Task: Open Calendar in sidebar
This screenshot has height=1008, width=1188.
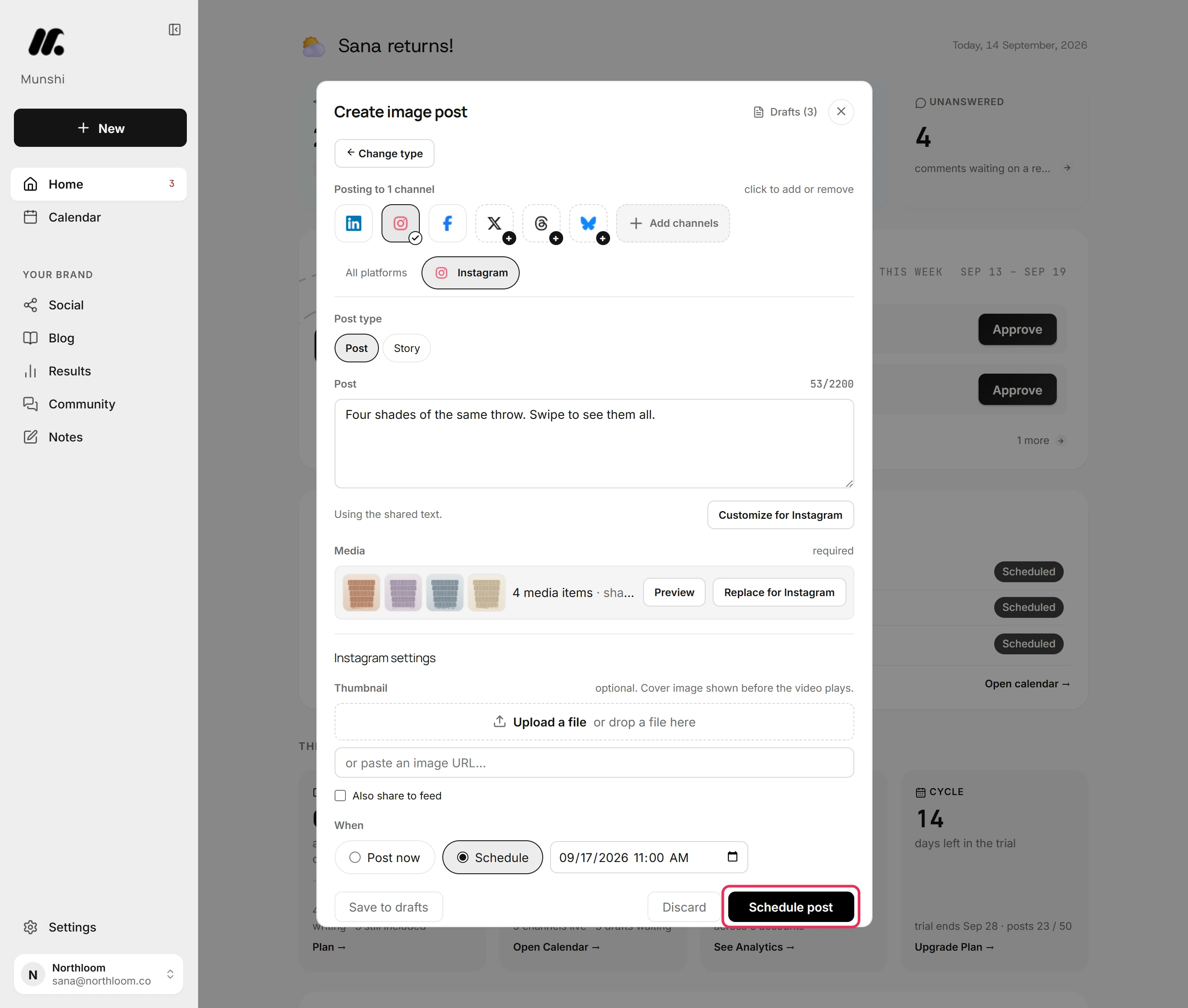Action: [99, 217]
